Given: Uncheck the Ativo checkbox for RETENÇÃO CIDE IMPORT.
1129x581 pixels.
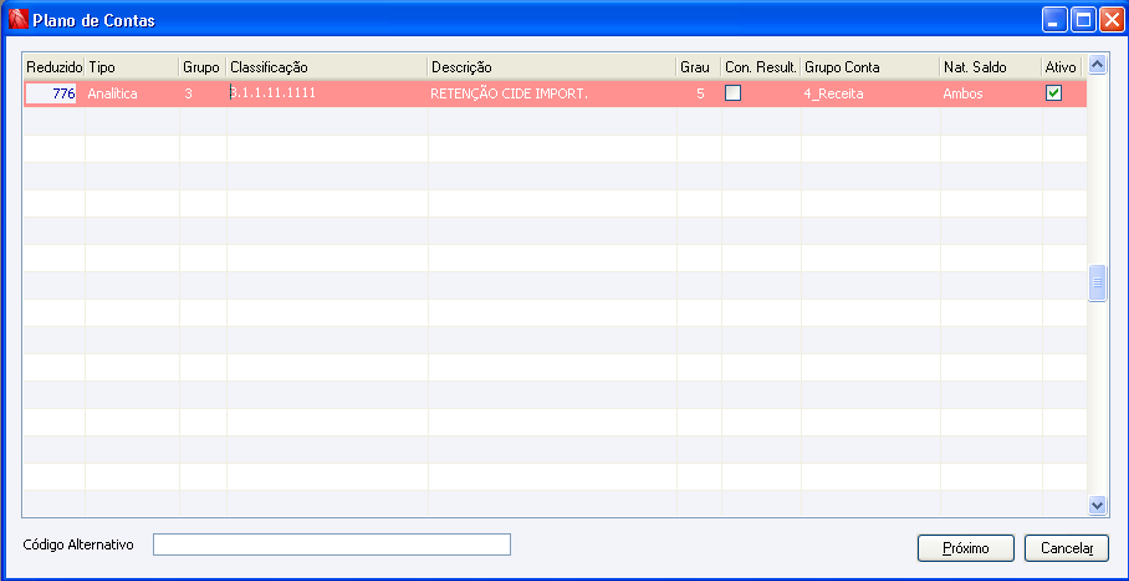Looking at the screenshot, I should (x=1053, y=93).
